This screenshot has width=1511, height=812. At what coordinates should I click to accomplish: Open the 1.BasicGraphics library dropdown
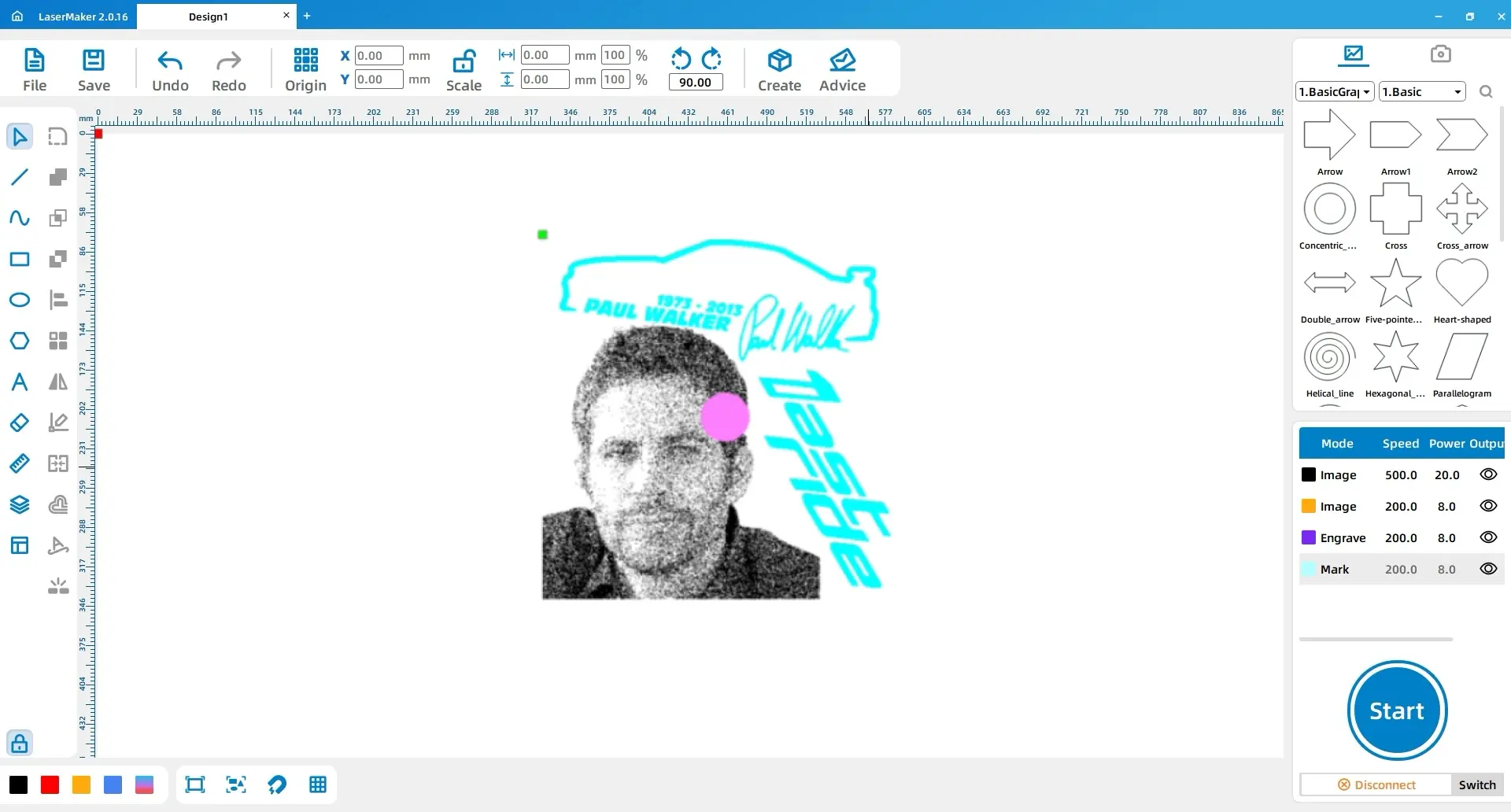click(1335, 91)
